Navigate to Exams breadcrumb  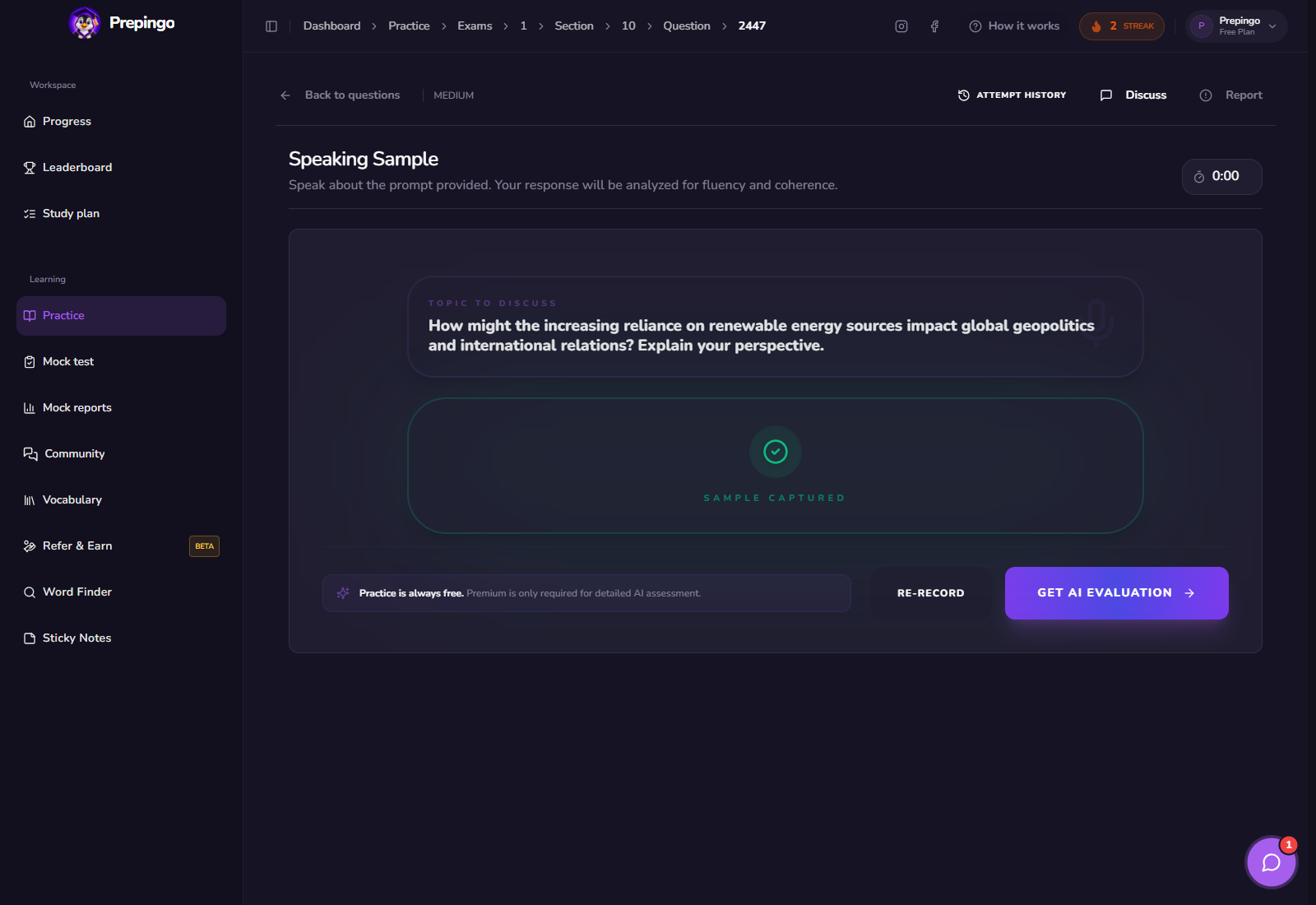point(475,26)
